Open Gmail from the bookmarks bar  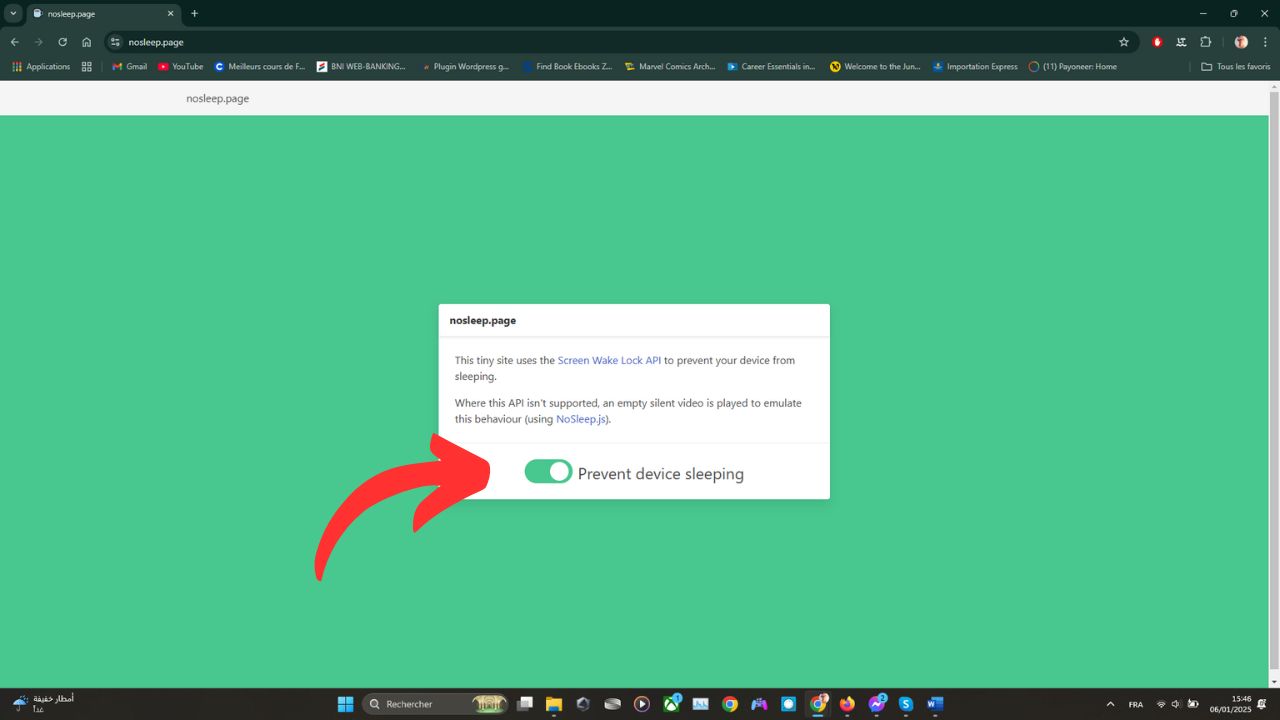129,66
